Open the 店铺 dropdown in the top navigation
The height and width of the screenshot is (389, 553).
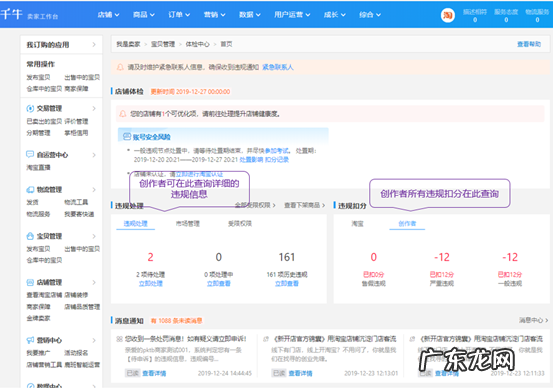pyautogui.click(x=108, y=15)
